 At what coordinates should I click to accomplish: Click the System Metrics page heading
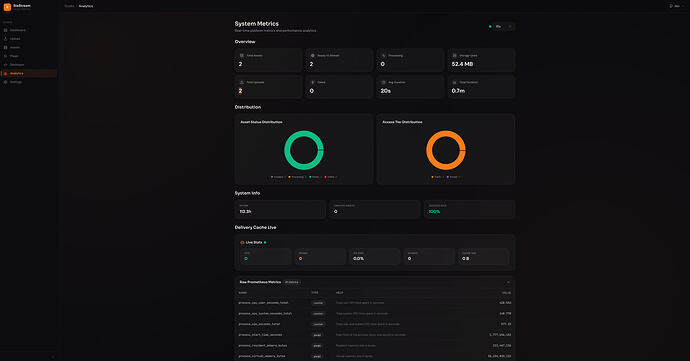point(257,24)
